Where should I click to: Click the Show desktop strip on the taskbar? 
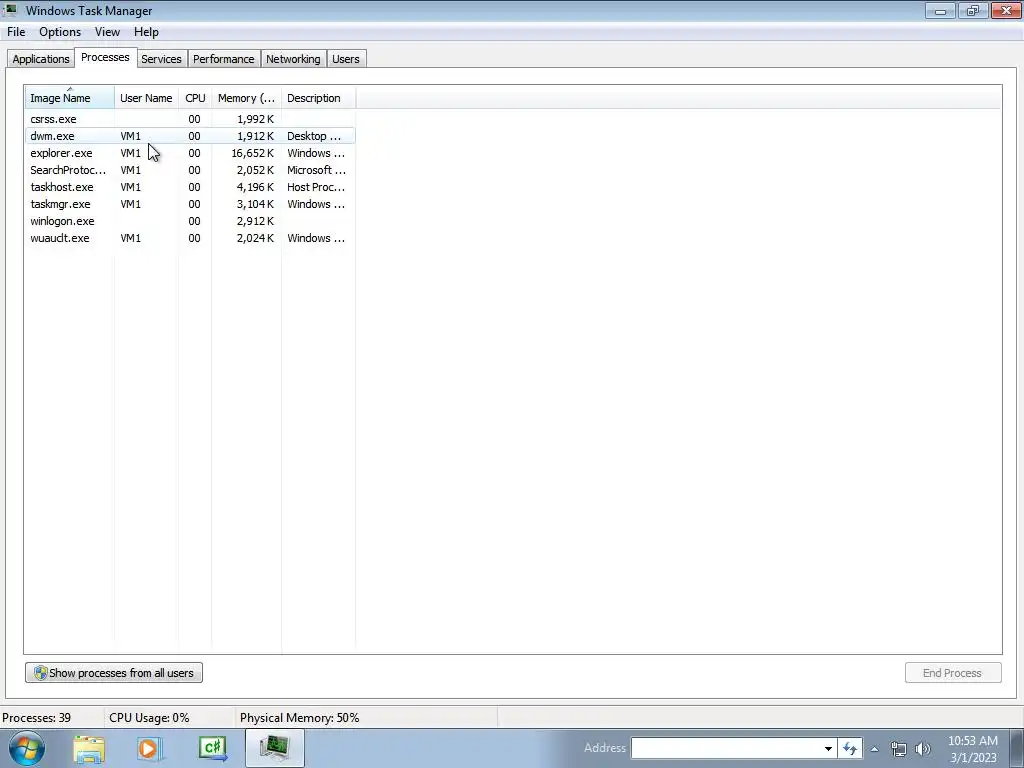[x=1016, y=748]
